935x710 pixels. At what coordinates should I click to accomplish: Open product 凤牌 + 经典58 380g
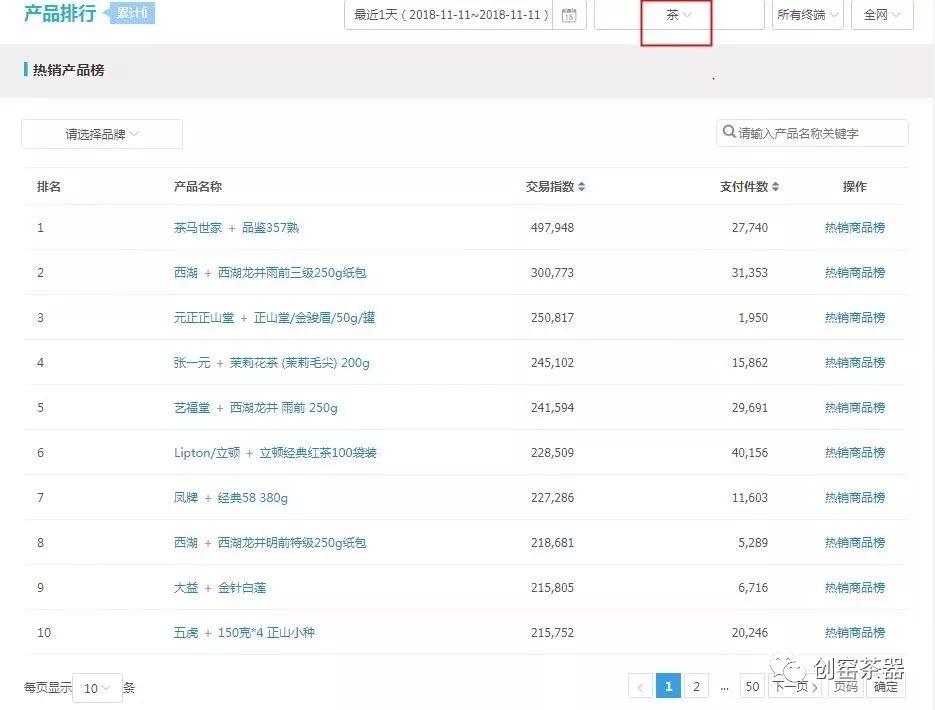point(231,498)
